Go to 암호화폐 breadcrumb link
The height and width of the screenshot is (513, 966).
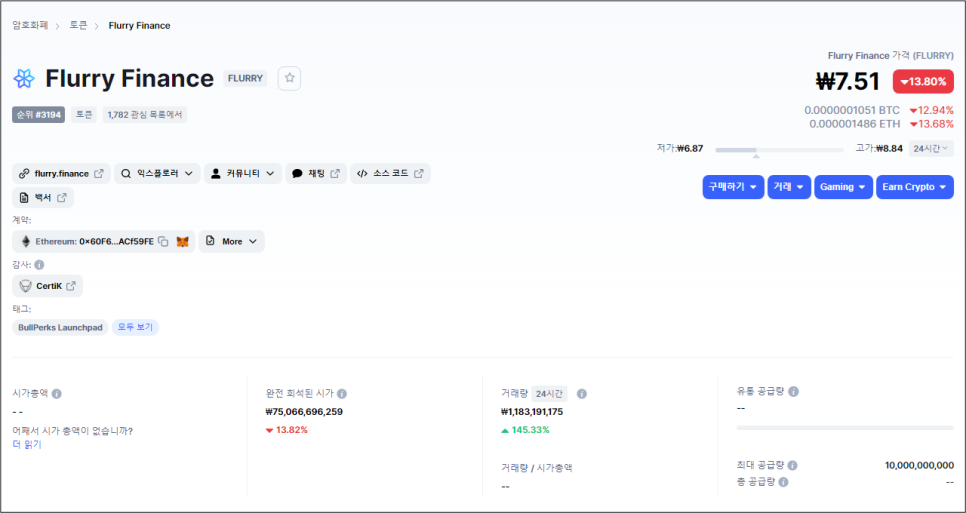pos(30,25)
